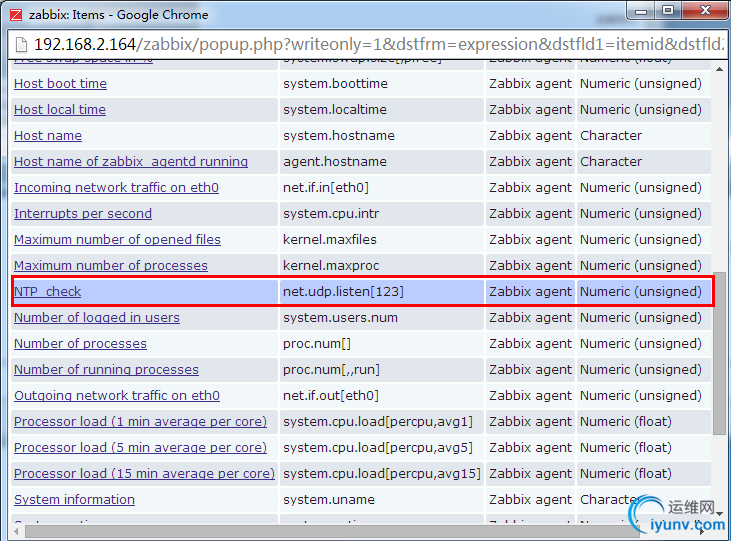Click Character type in Host name row

(611, 136)
